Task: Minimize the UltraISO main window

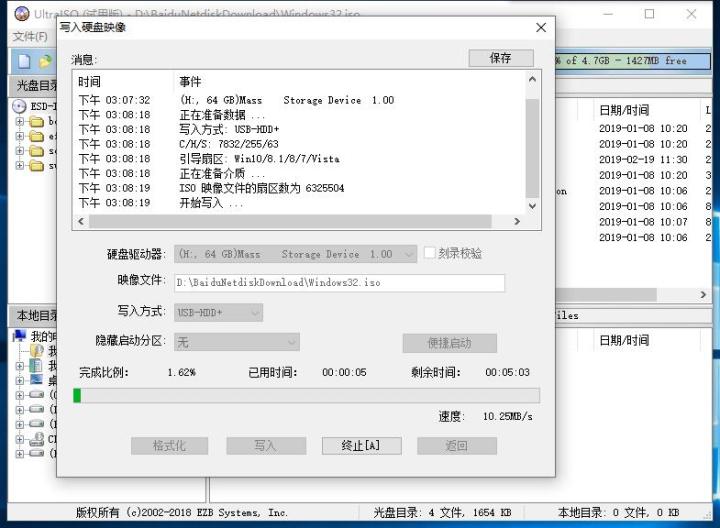Action: [x=608, y=14]
